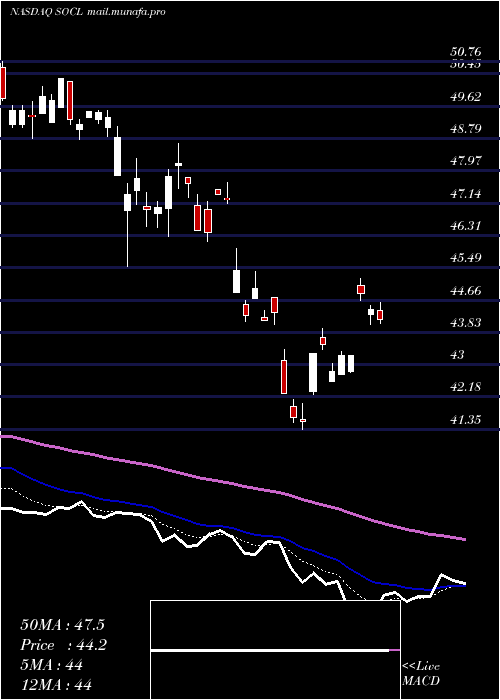
Task: Click the 46.31 price level label
Action: tap(465, 226)
